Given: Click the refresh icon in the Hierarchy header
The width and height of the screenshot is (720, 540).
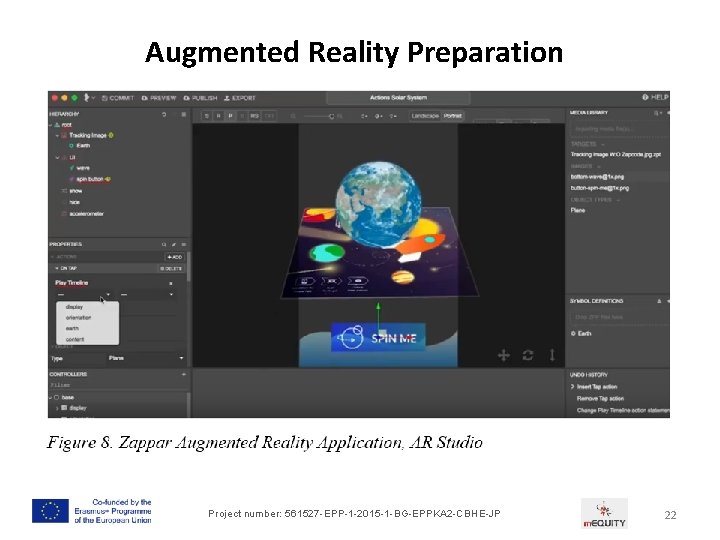Looking at the screenshot, I should 164,114.
